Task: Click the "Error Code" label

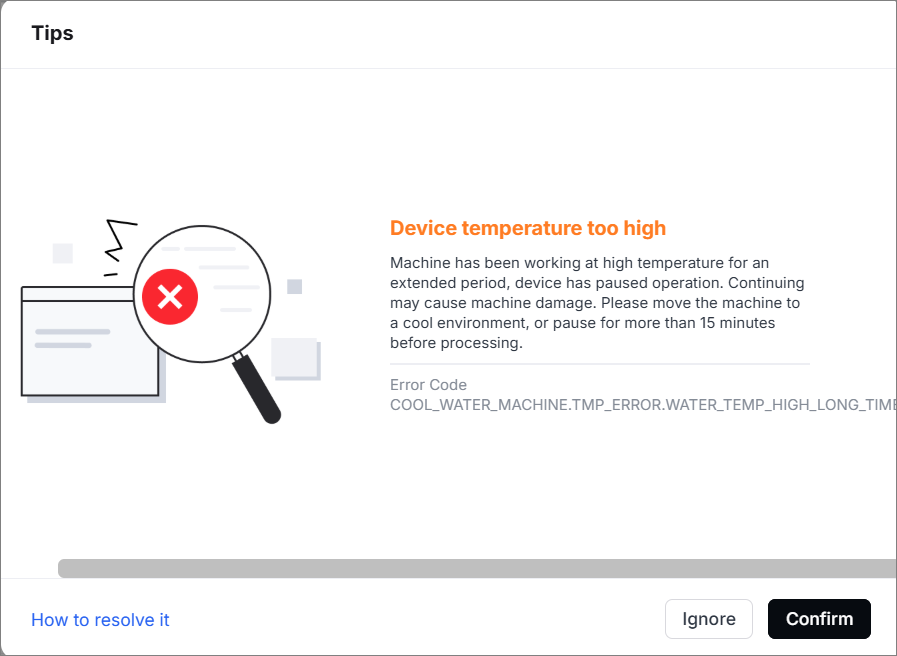Action: coord(428,385)
